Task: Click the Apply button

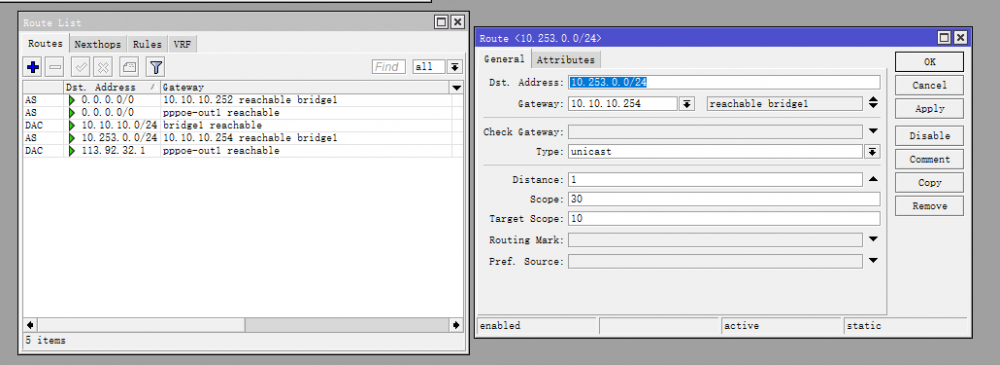Action: 929,108
